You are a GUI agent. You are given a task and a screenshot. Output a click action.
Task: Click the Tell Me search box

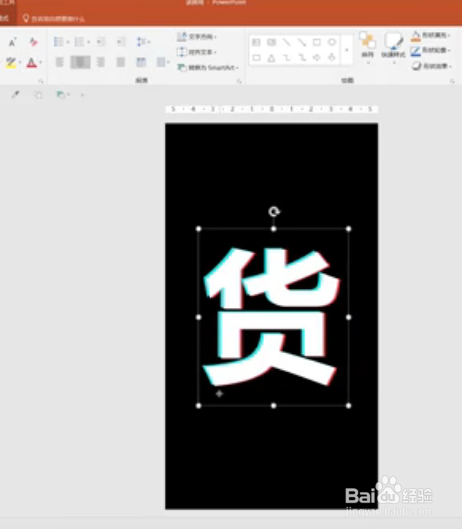pyautogui.click(x=54, y=19)
